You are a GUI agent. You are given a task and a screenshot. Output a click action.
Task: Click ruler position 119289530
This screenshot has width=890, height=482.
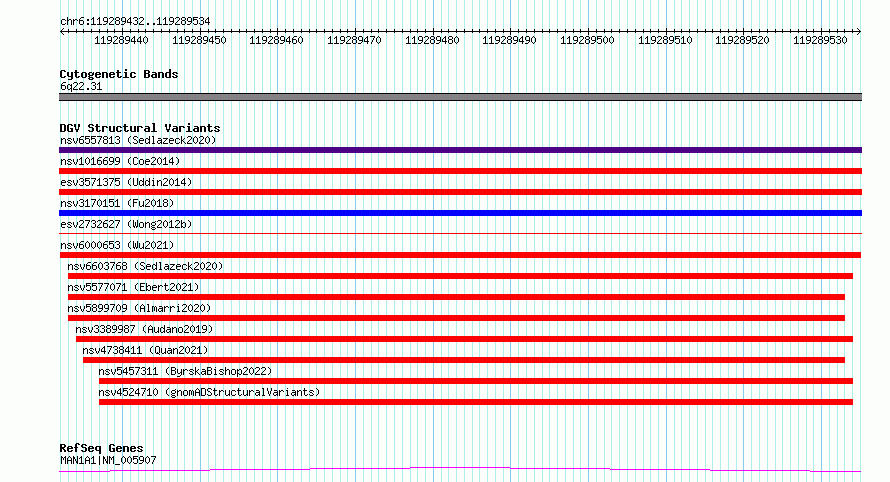pos(820,40)
